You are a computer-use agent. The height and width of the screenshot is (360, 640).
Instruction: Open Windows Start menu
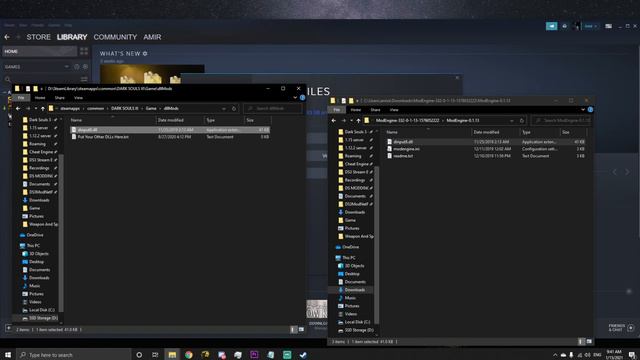pos(8,355)
